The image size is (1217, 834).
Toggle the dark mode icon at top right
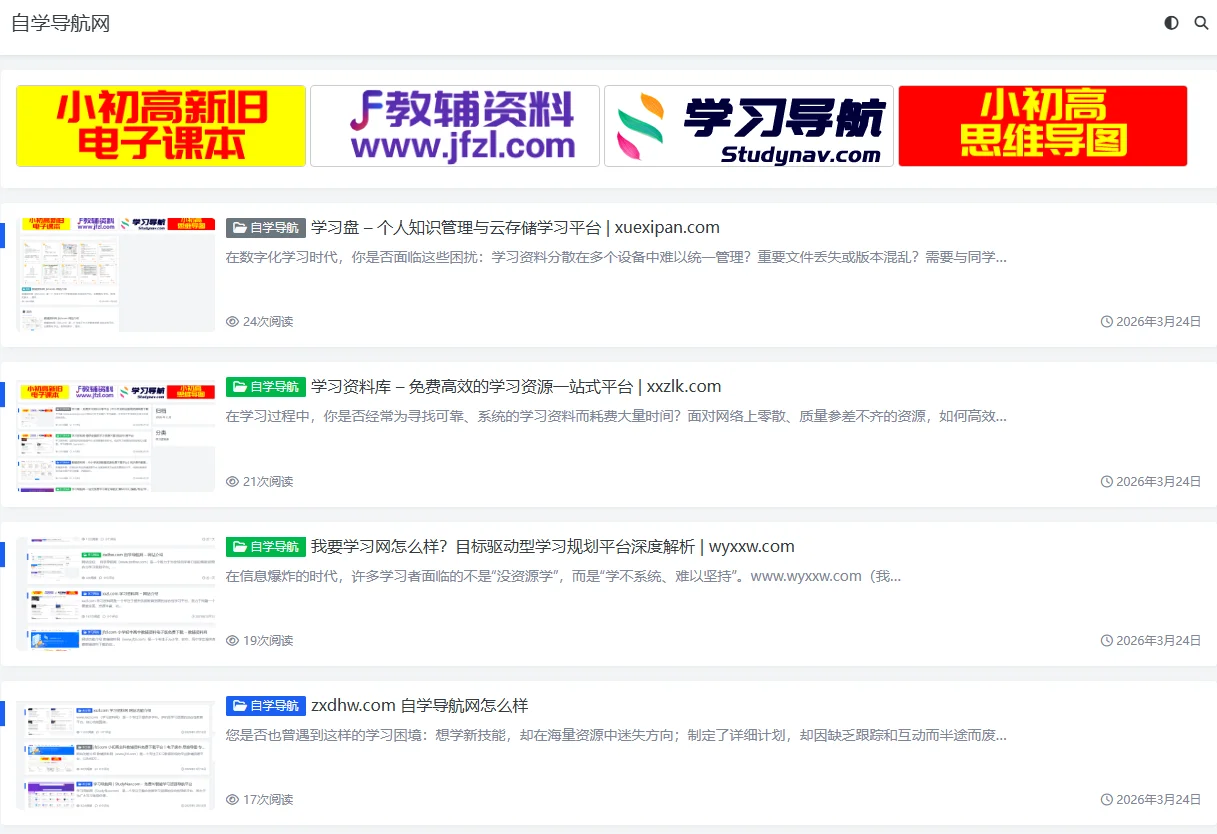coord(1171,22)
